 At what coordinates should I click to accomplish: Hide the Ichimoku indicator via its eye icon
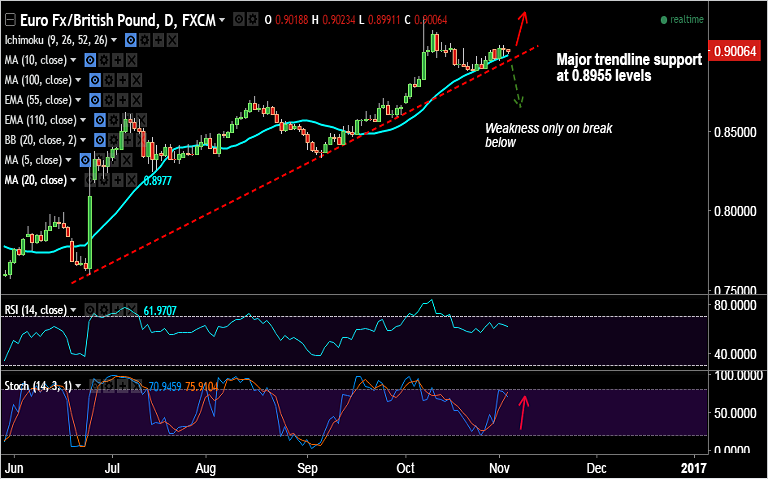130,40
